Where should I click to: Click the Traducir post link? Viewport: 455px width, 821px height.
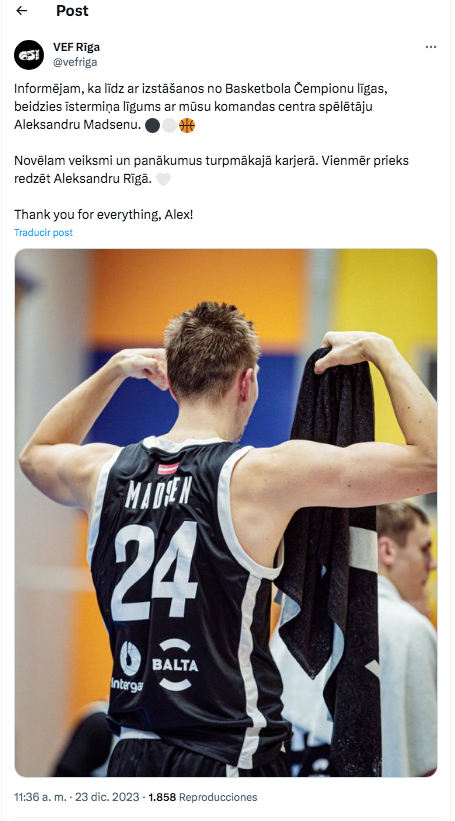pyautogui.click(x=43, y=232)
